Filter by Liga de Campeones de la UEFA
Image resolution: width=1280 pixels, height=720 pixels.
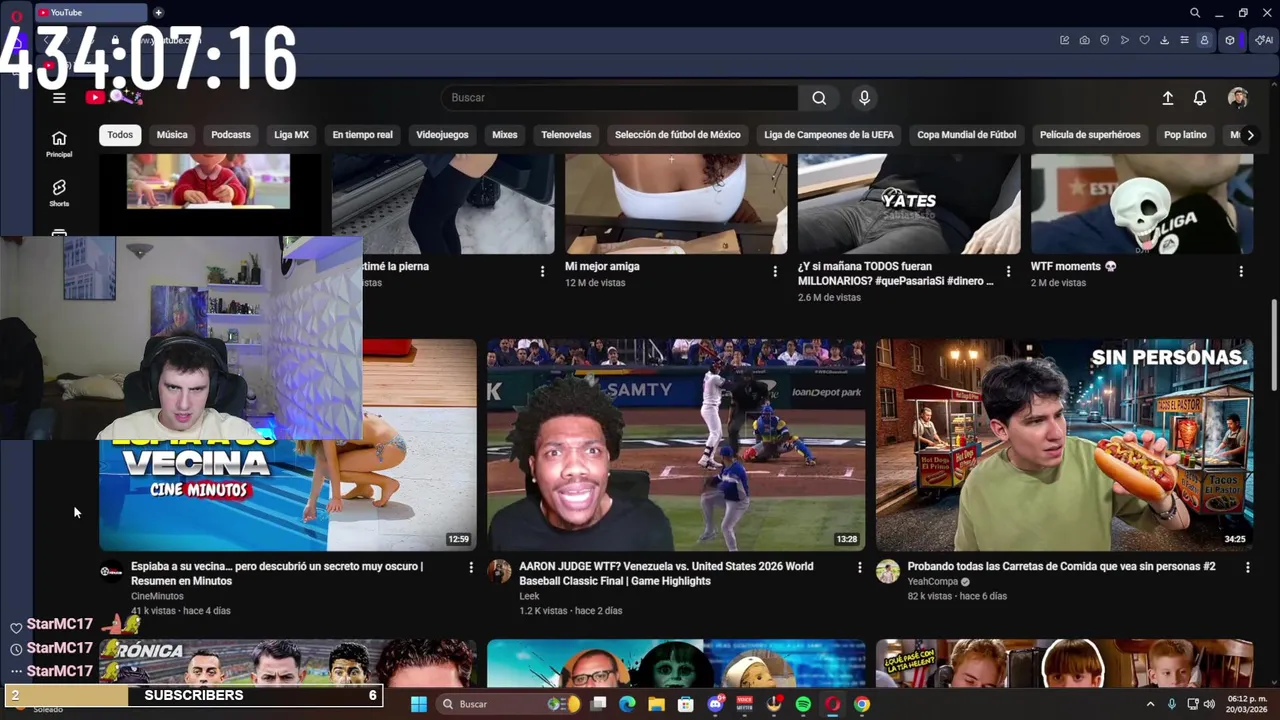pos(829,135)
